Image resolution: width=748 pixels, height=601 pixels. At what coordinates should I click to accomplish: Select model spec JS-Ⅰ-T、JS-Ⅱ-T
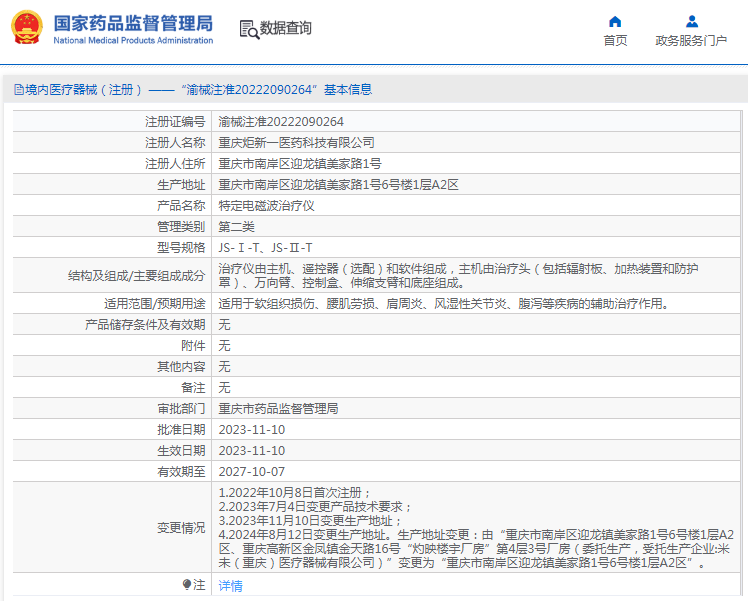click(265, 248)
